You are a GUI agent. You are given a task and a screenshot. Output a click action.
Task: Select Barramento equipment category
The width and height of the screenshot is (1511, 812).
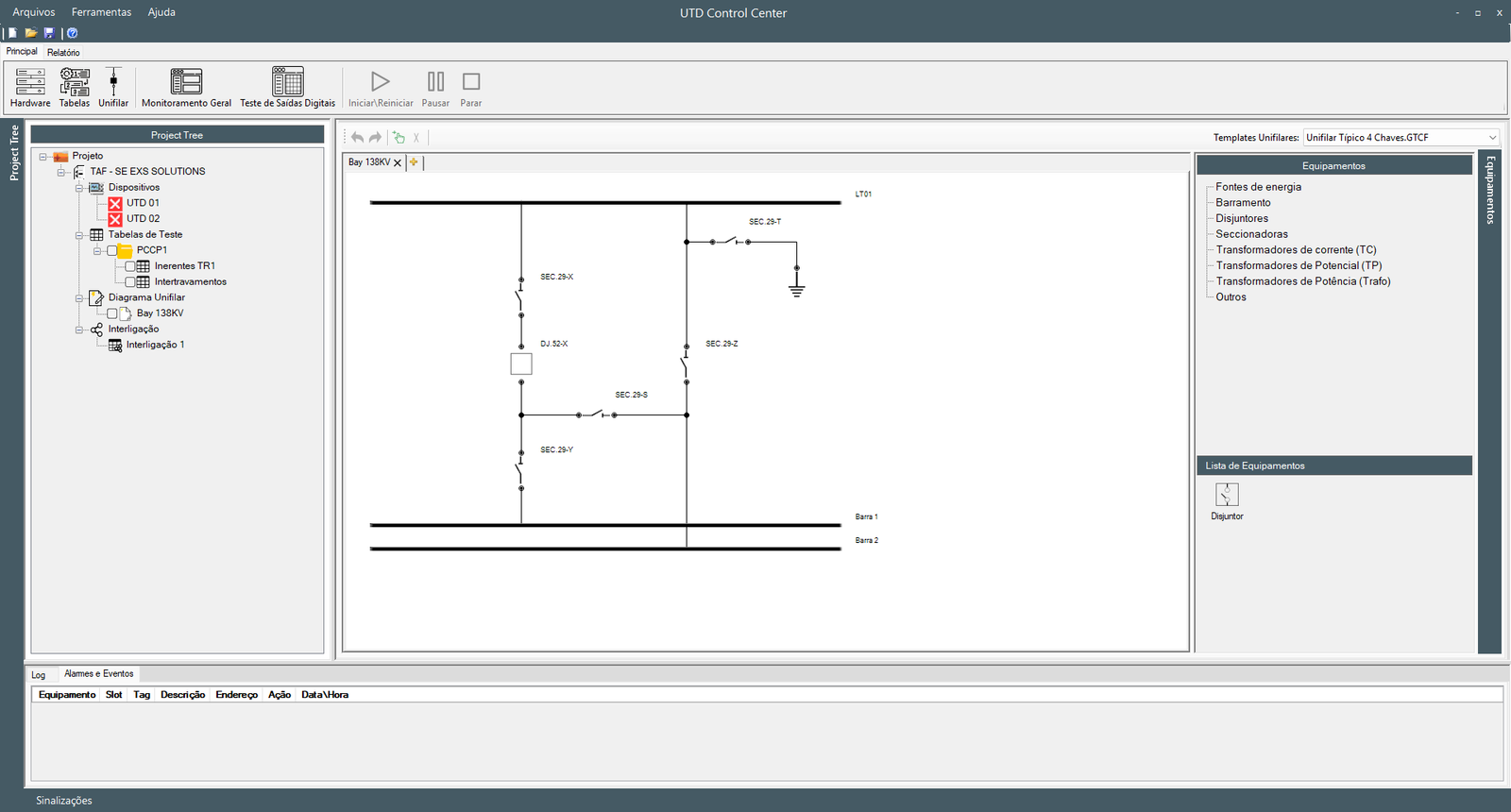[1243, 203]
